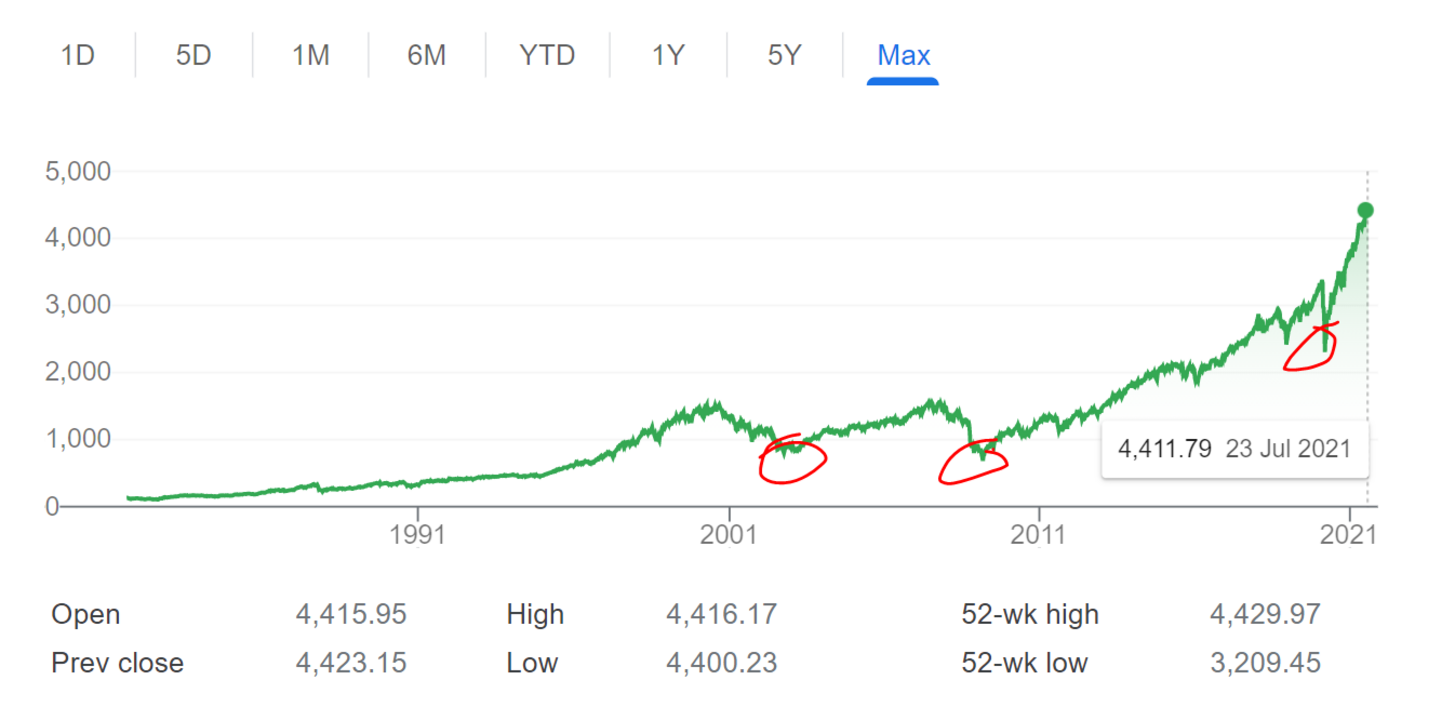
Task: Switch to the 5D range tab
Action: pyautogui.click(x=194, y=55)
